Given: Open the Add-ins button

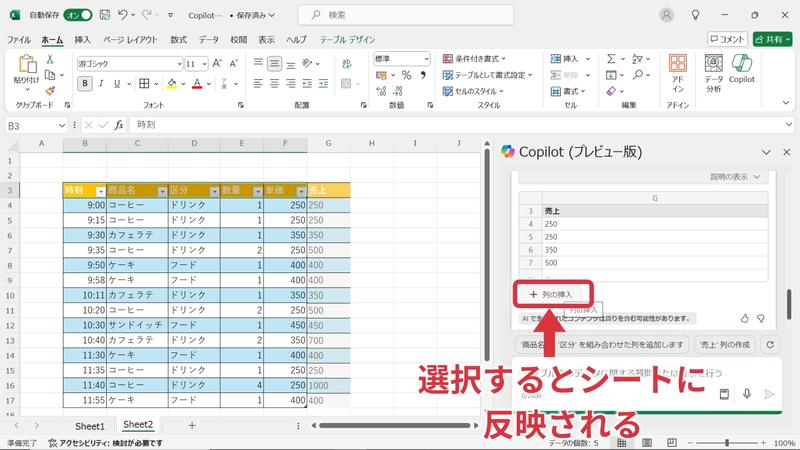Looking at the screenshot, I should tap(678, 73).
